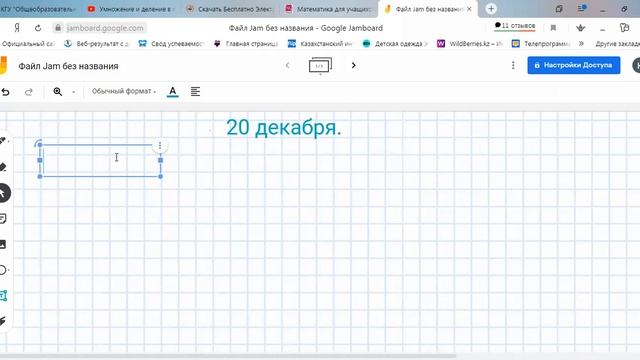Screen dimensions: 640x360
Task: Open the browser extensions crown icon
Action: pos(580,28)
